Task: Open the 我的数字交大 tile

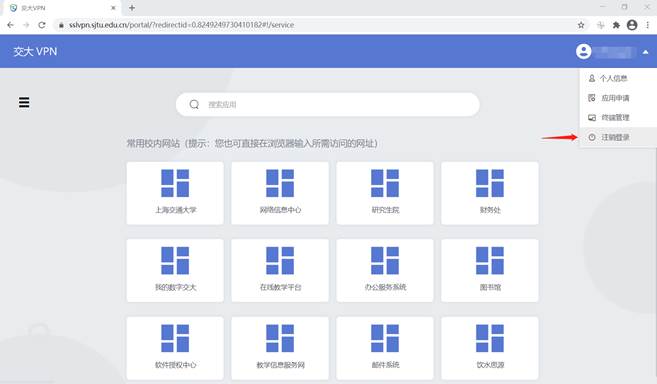Action: [175, 270]
